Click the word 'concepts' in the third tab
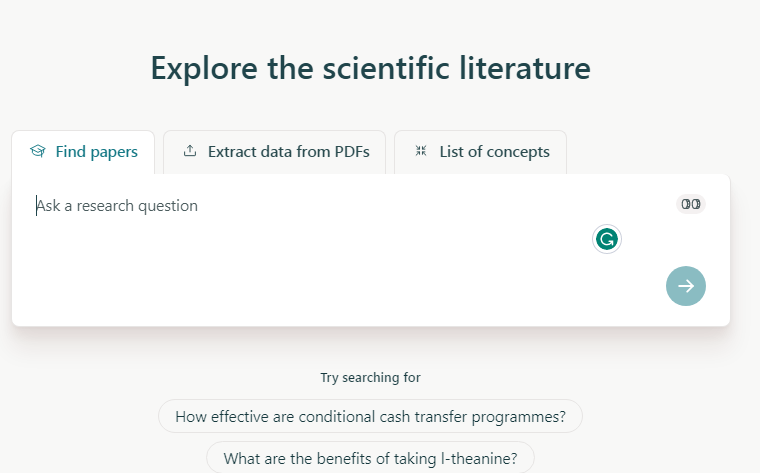This screenshot has height=473, width=760. (x=516, y=152)
